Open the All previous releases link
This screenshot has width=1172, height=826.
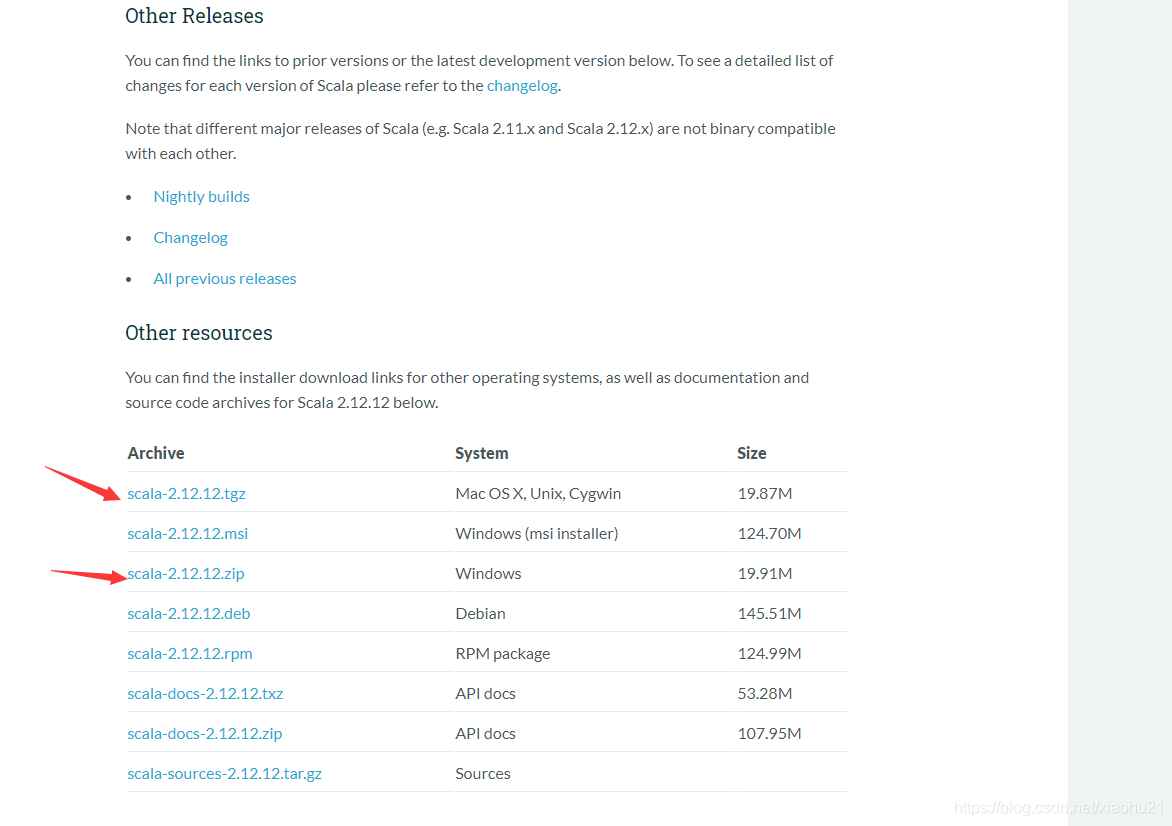click(224, 279)
